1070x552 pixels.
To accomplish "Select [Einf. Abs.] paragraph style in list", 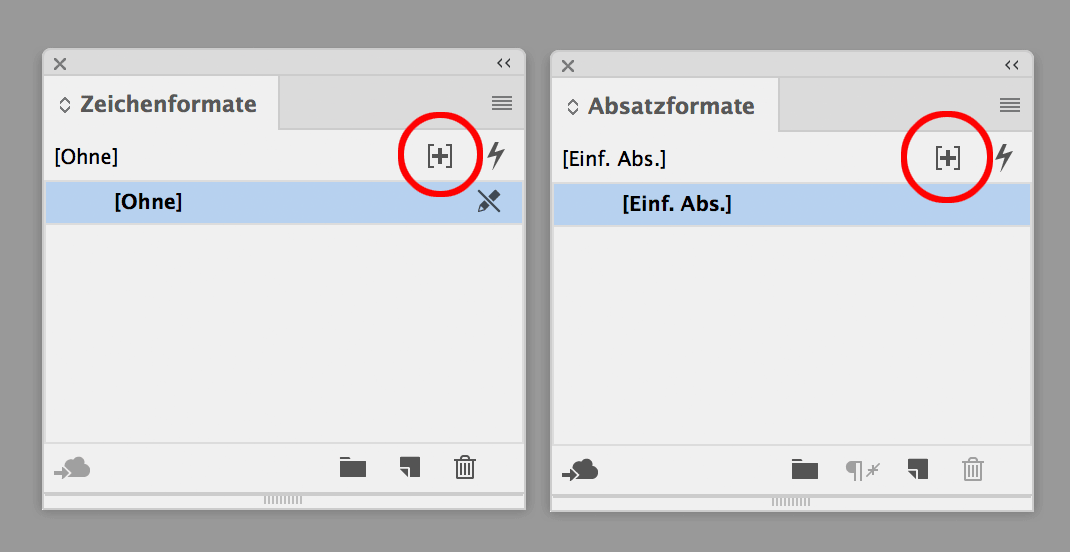I will [677, 204].
